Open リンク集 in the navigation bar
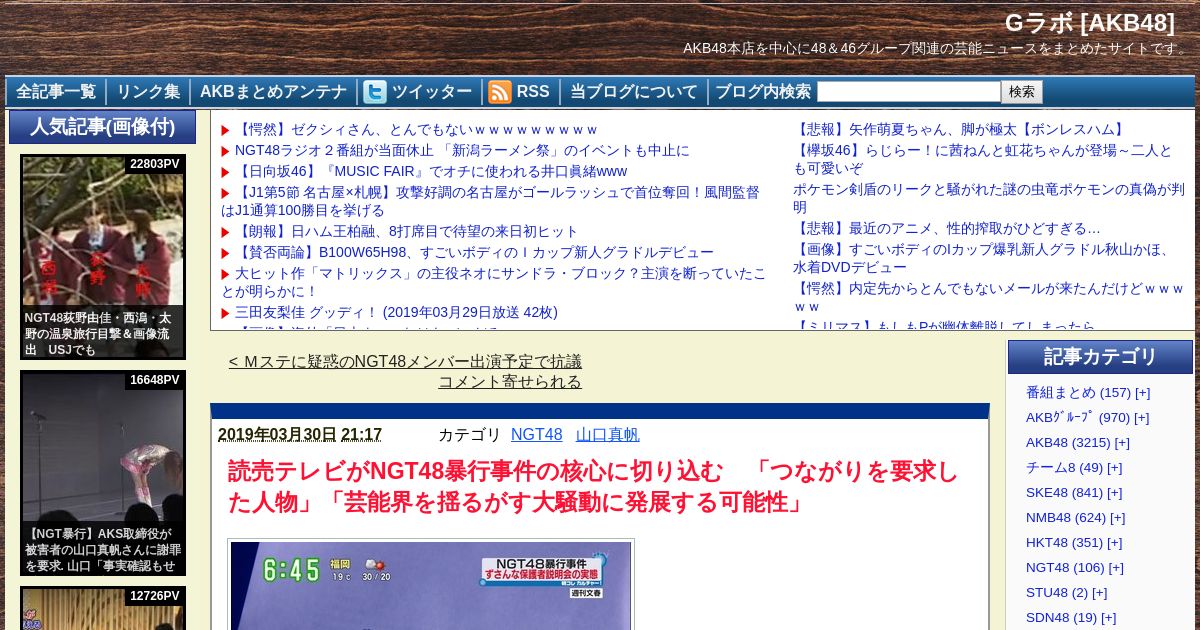Screen dimensions: 1200x630 click(x=148, y=92)
